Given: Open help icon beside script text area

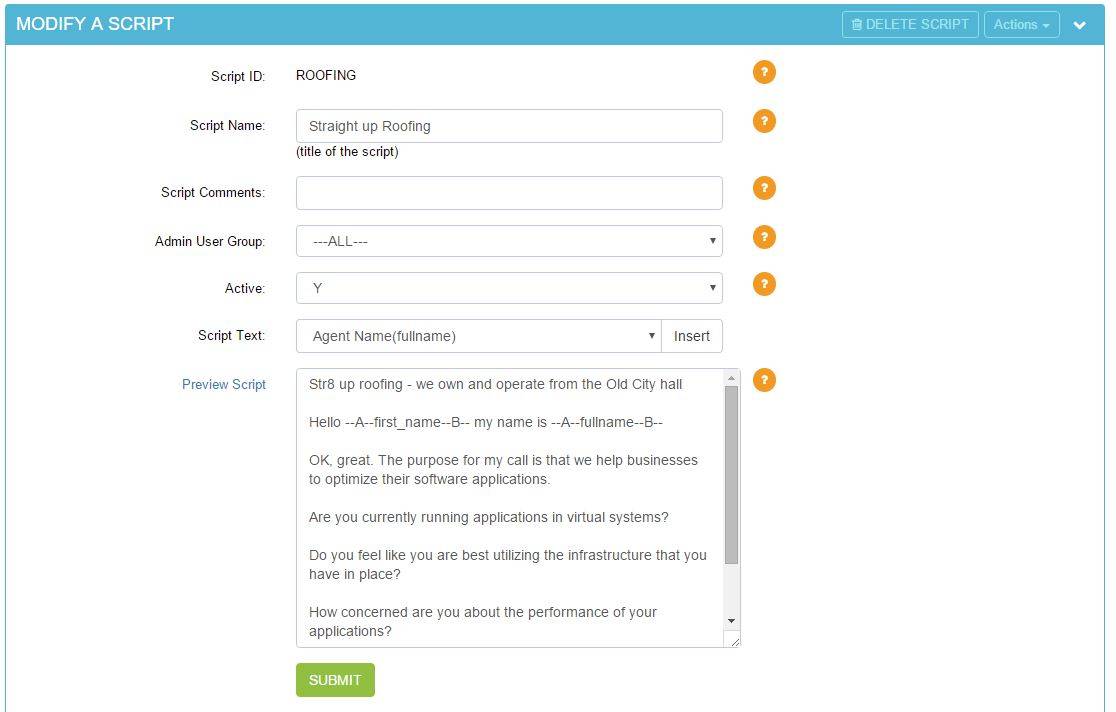Looking at the screenshot, I should pos(764,380).
